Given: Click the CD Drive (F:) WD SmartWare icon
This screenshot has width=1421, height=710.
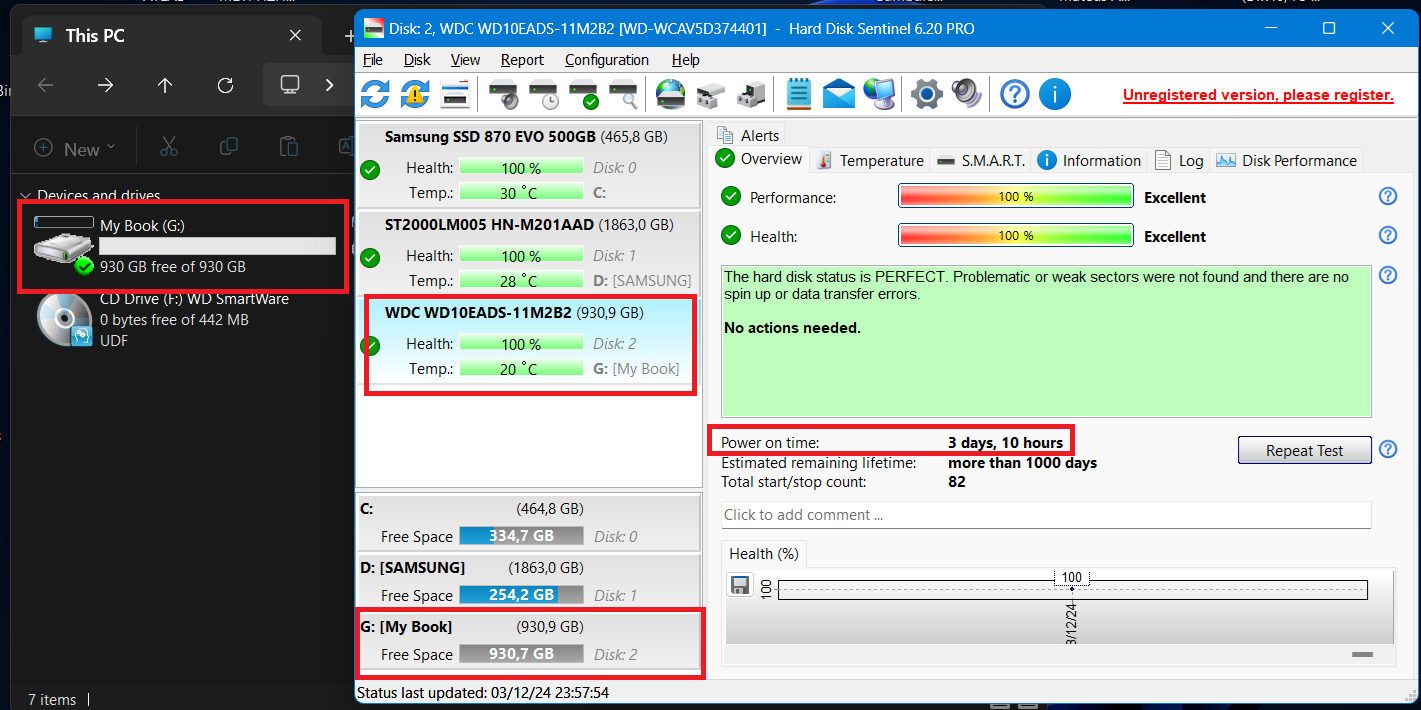Looking at the screenshot, I should tap(65, 320).
